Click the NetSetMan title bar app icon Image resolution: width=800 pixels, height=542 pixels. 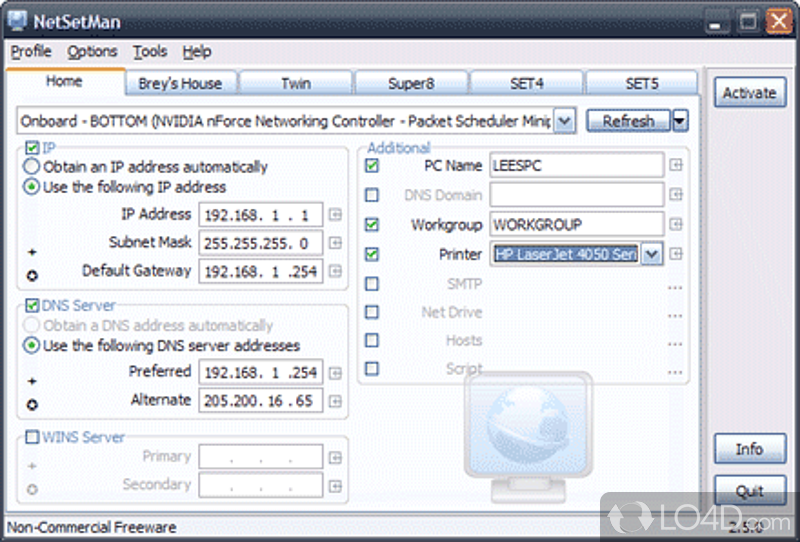(x=17, y=21)
